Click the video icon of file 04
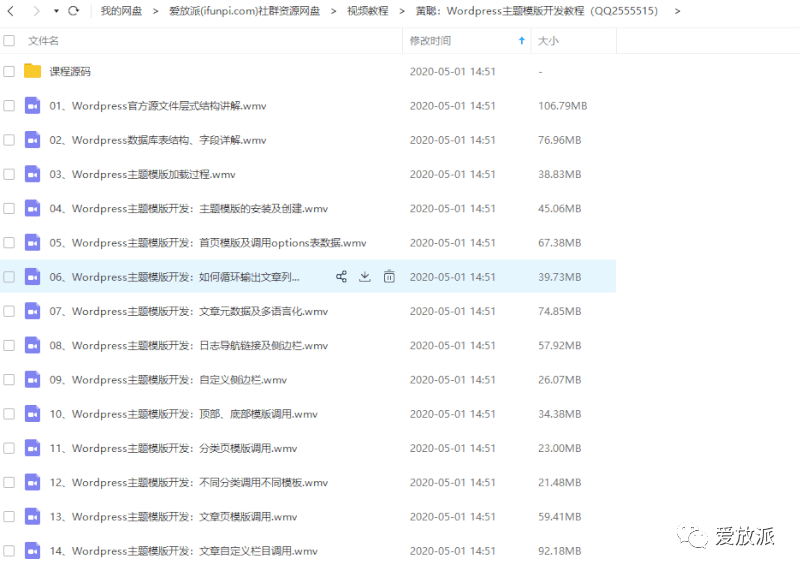The width and height of the screenshot is (800, 571). (33, 208)
